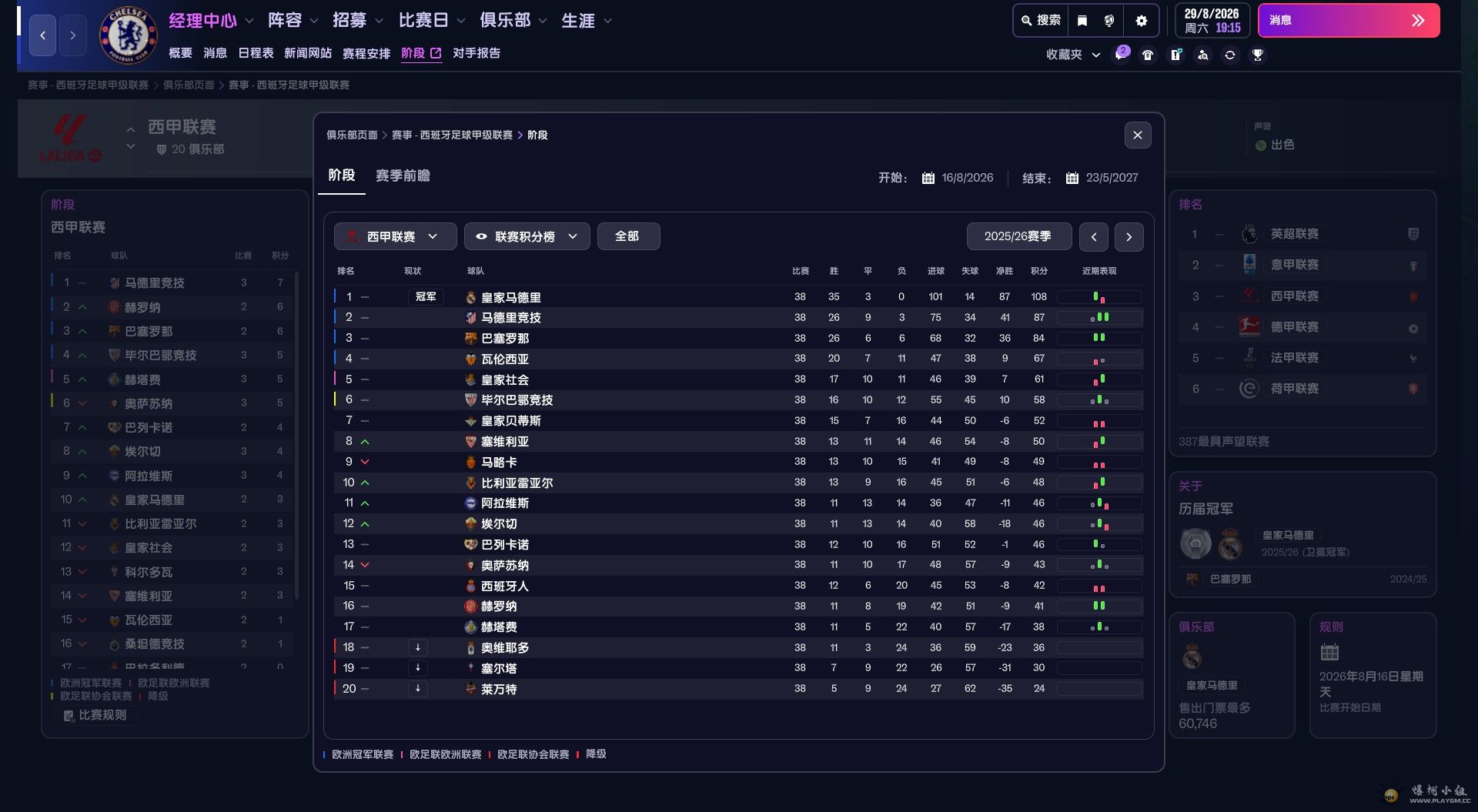Open the 联赛积分榜 view dropdown
1478x812 pixels.
(527, 236)
